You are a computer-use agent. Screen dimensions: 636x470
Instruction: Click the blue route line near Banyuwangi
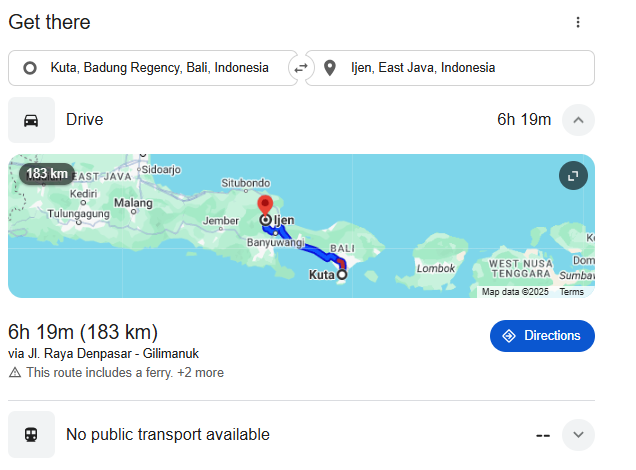click(285, 234)
